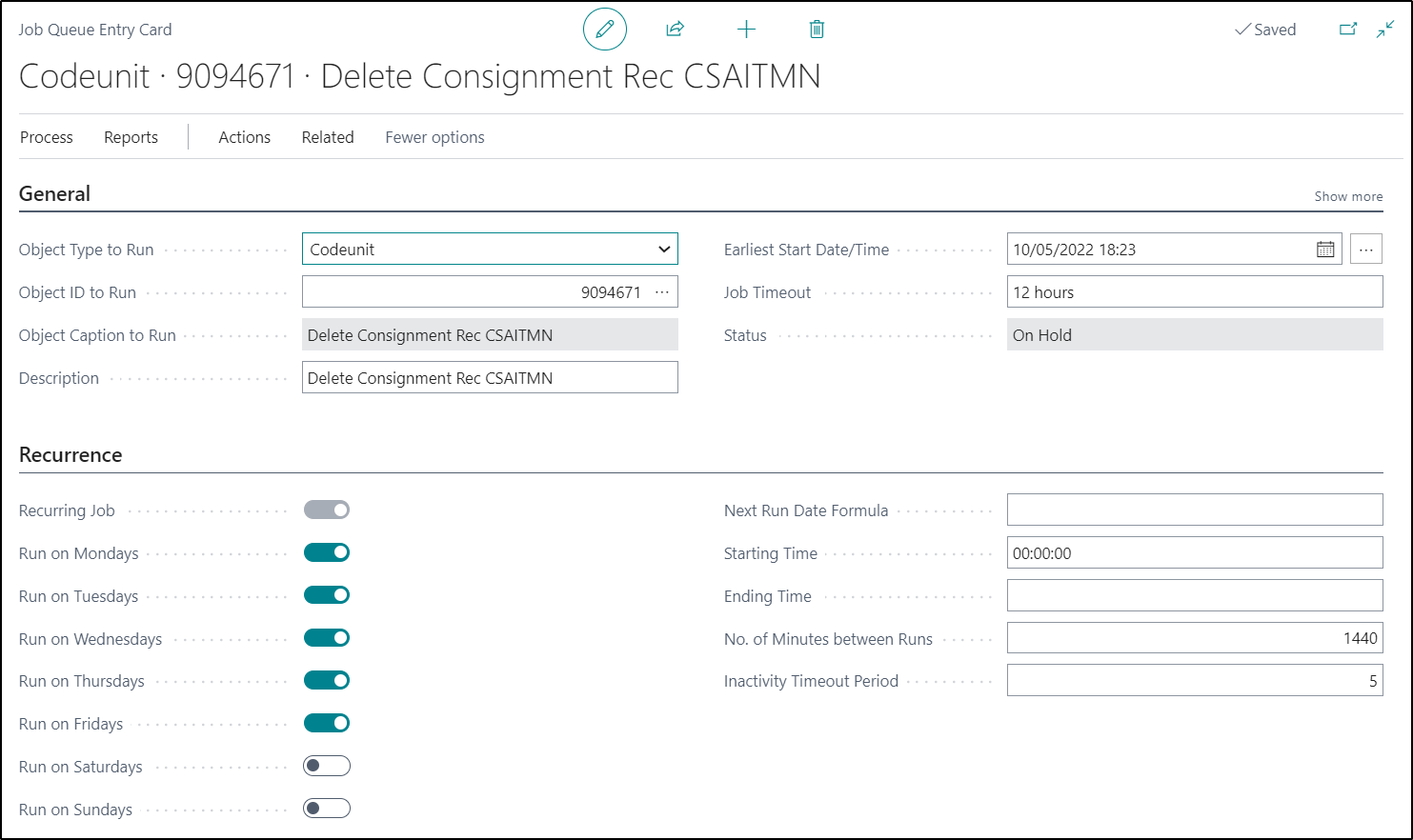Viewport: 1413px width, 840px height.
Task: Click Object Caption to Run value
Action: tap(490, 335)
